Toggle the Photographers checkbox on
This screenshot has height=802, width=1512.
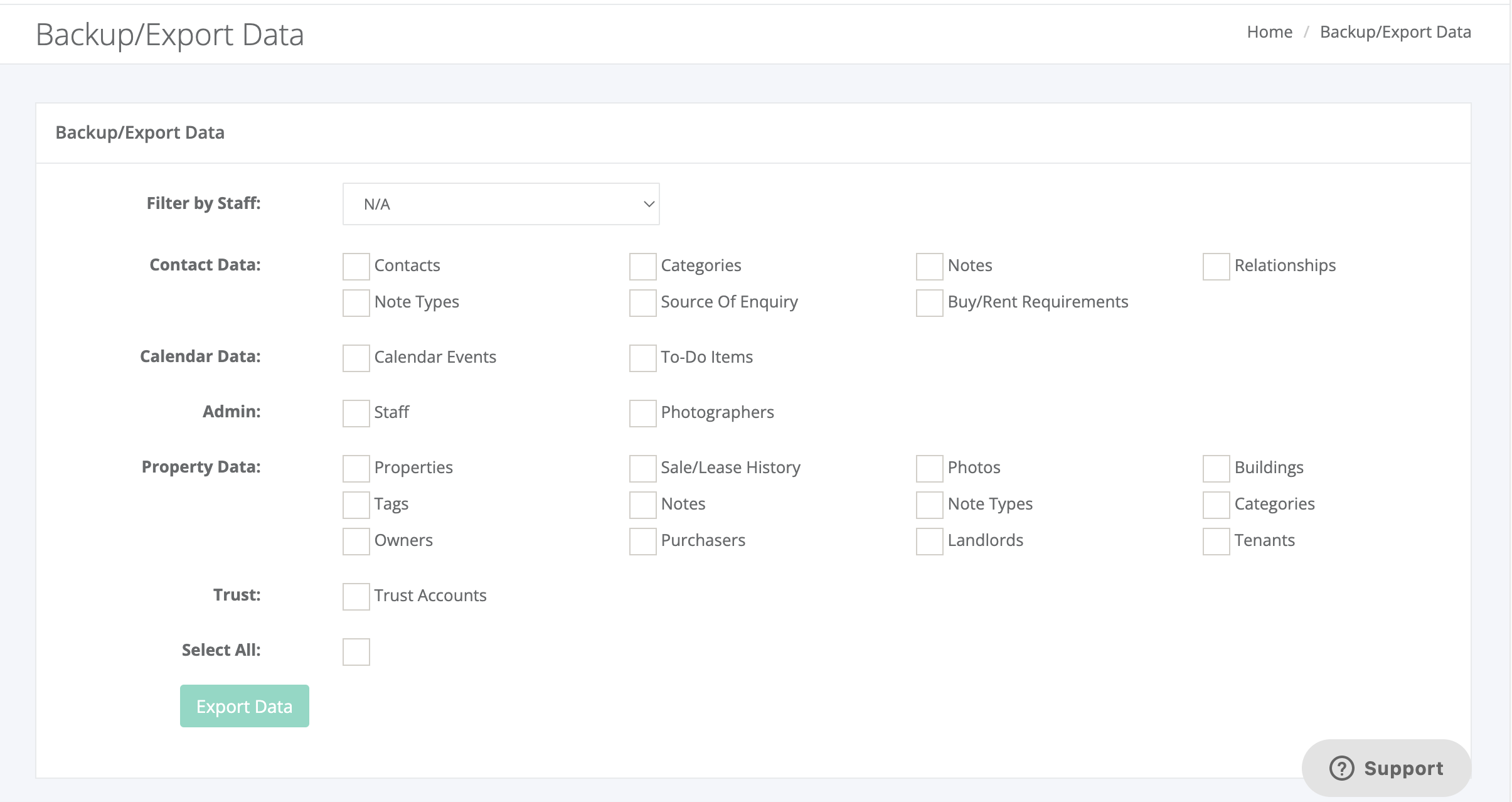642,411
